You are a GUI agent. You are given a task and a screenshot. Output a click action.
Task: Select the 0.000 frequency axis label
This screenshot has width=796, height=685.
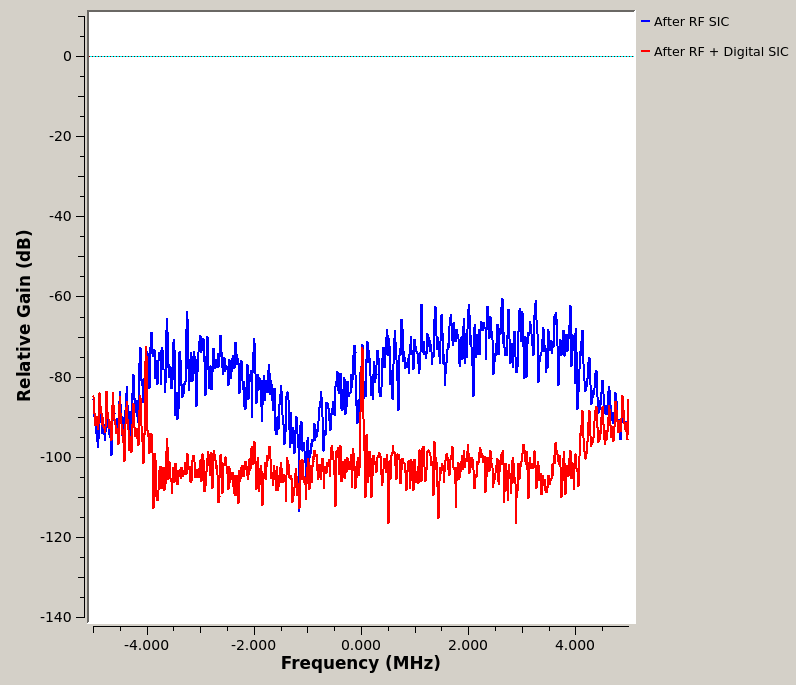coord(361,645)
